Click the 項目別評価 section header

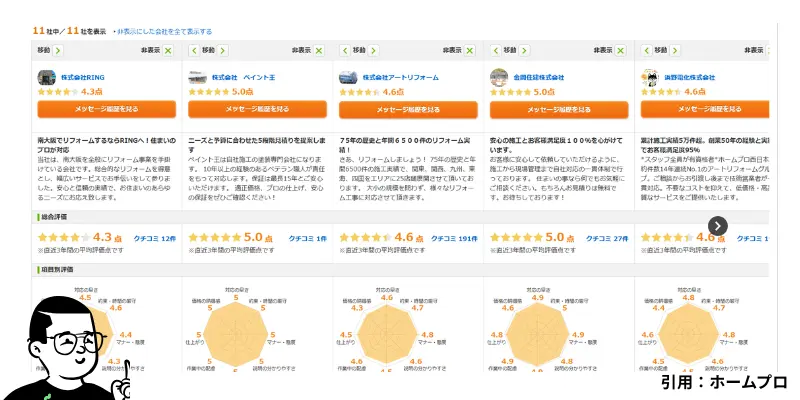click(55, 269)
